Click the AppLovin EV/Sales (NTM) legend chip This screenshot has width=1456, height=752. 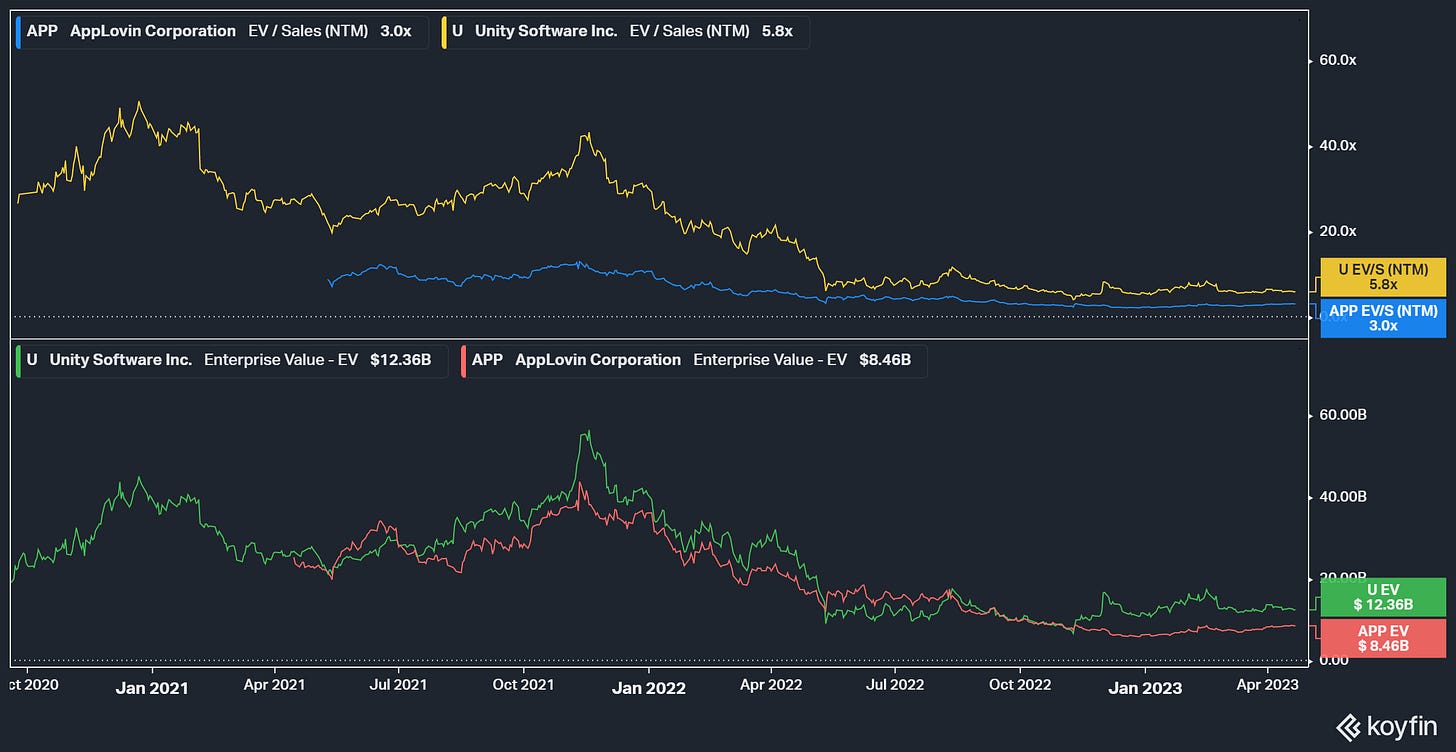pos(223,31)
